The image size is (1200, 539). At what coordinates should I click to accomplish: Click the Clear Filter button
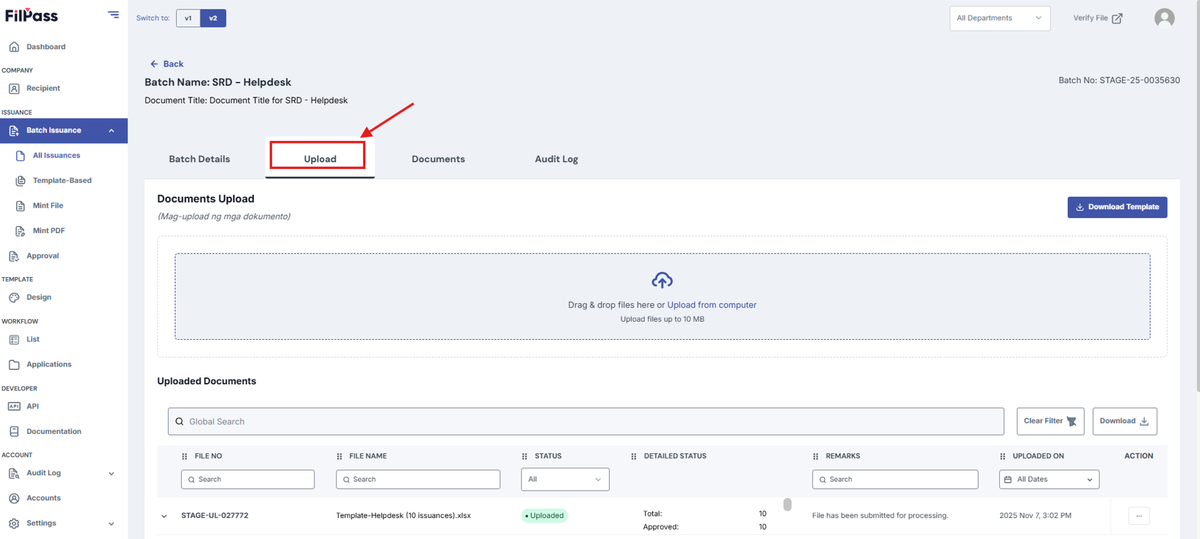(1051, 421)
